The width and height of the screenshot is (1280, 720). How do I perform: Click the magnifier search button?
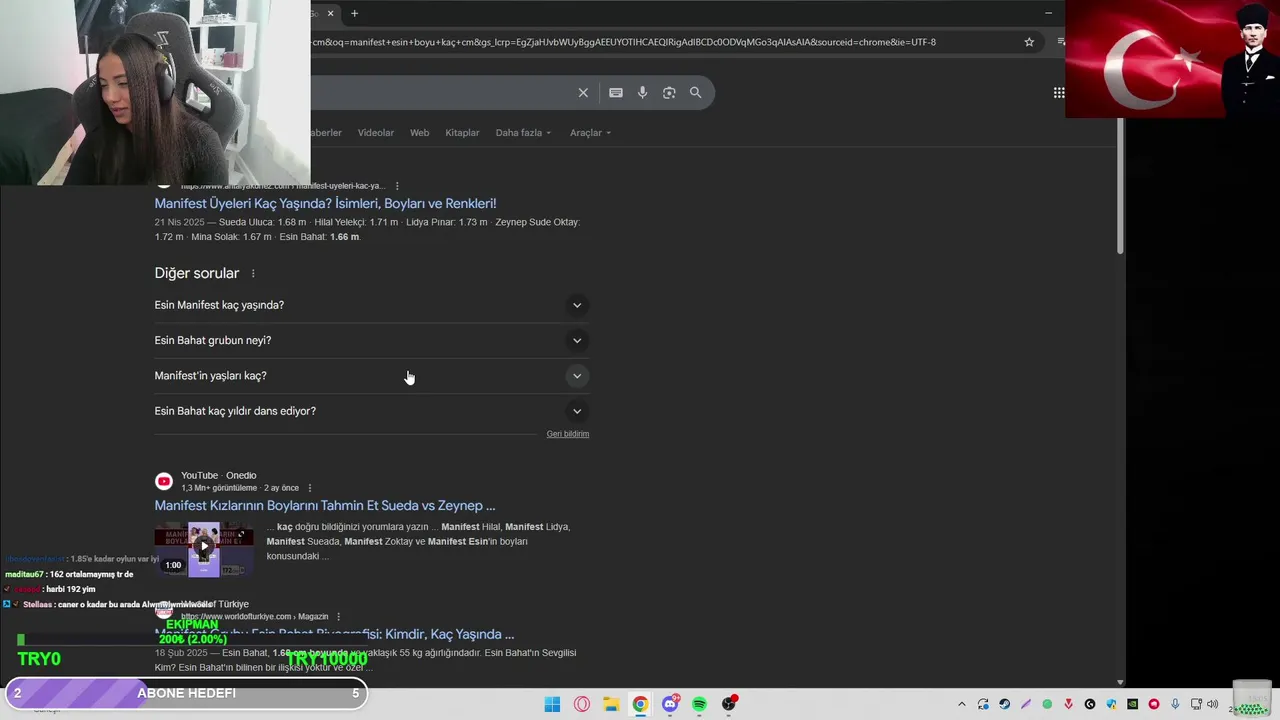(x=695, y=93)
